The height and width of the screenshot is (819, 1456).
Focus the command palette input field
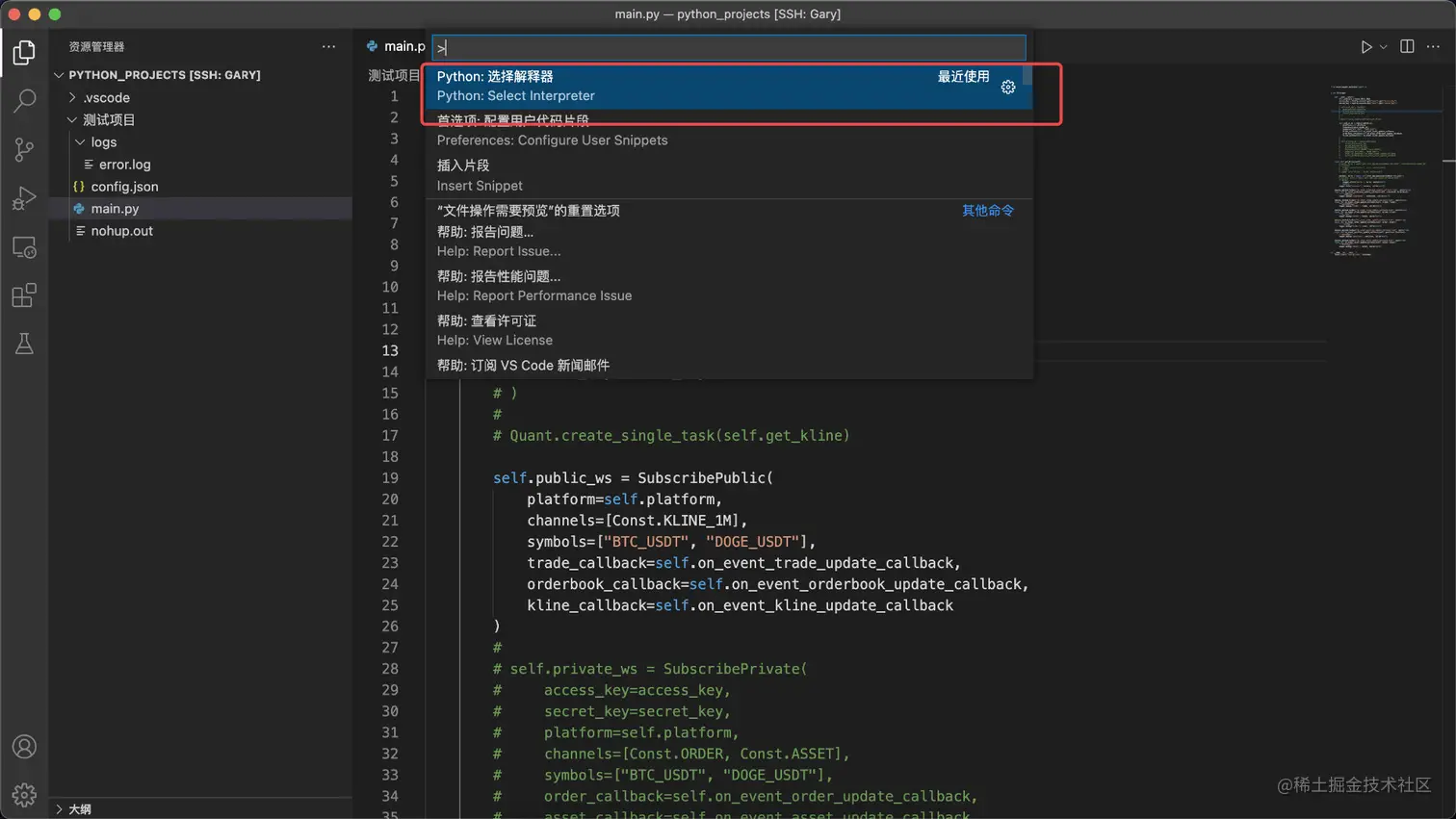point(729,47)
